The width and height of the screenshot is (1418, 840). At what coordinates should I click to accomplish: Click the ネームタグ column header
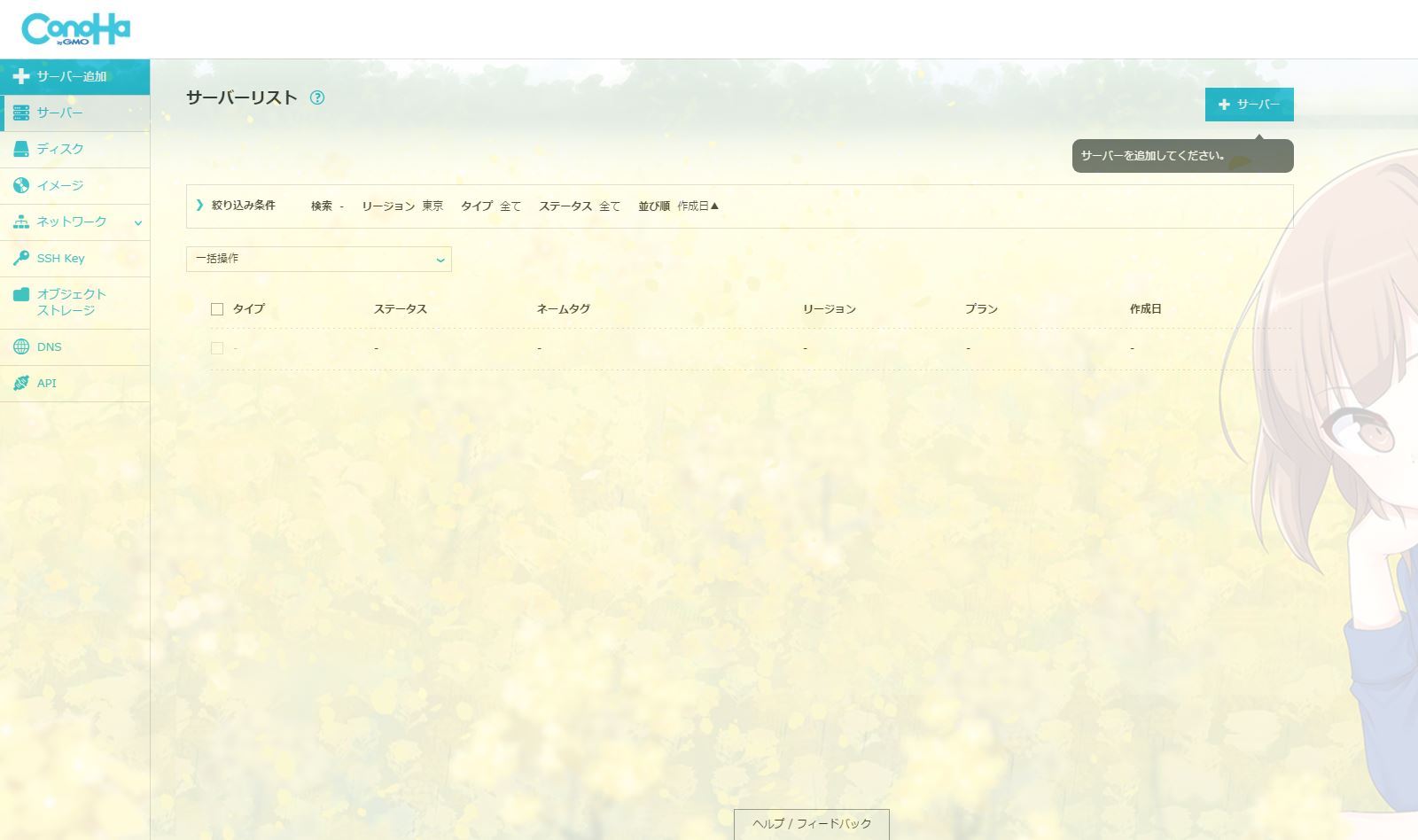click(x=564, y=309)
